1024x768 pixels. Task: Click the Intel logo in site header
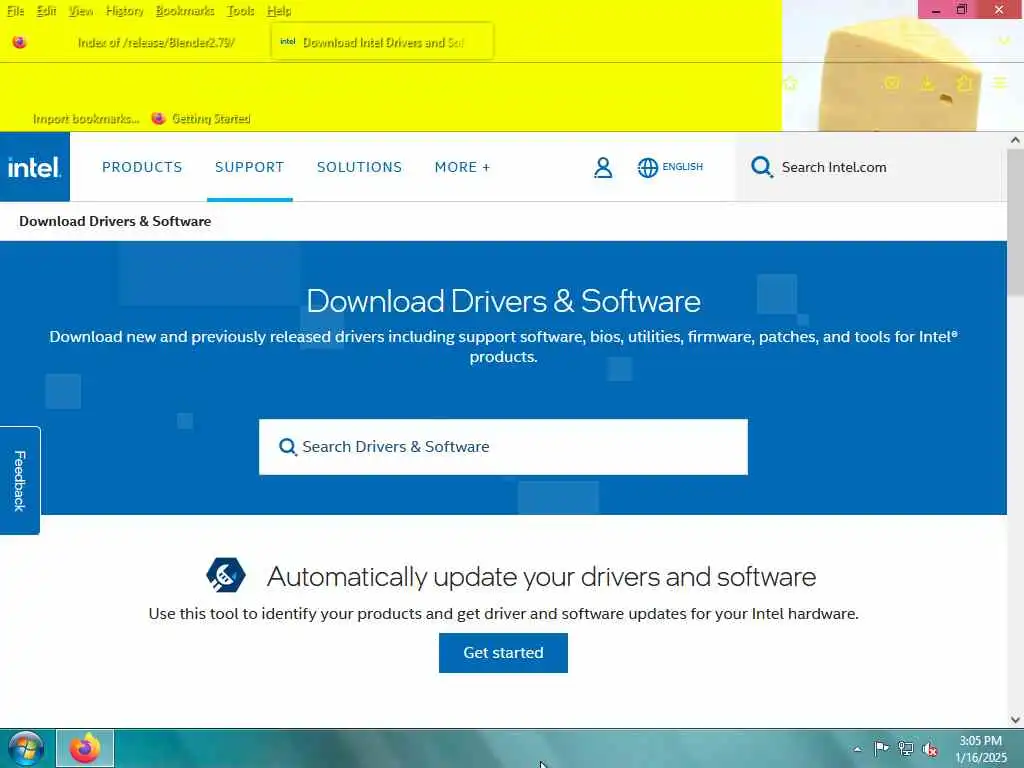click(x=35, y=167)
